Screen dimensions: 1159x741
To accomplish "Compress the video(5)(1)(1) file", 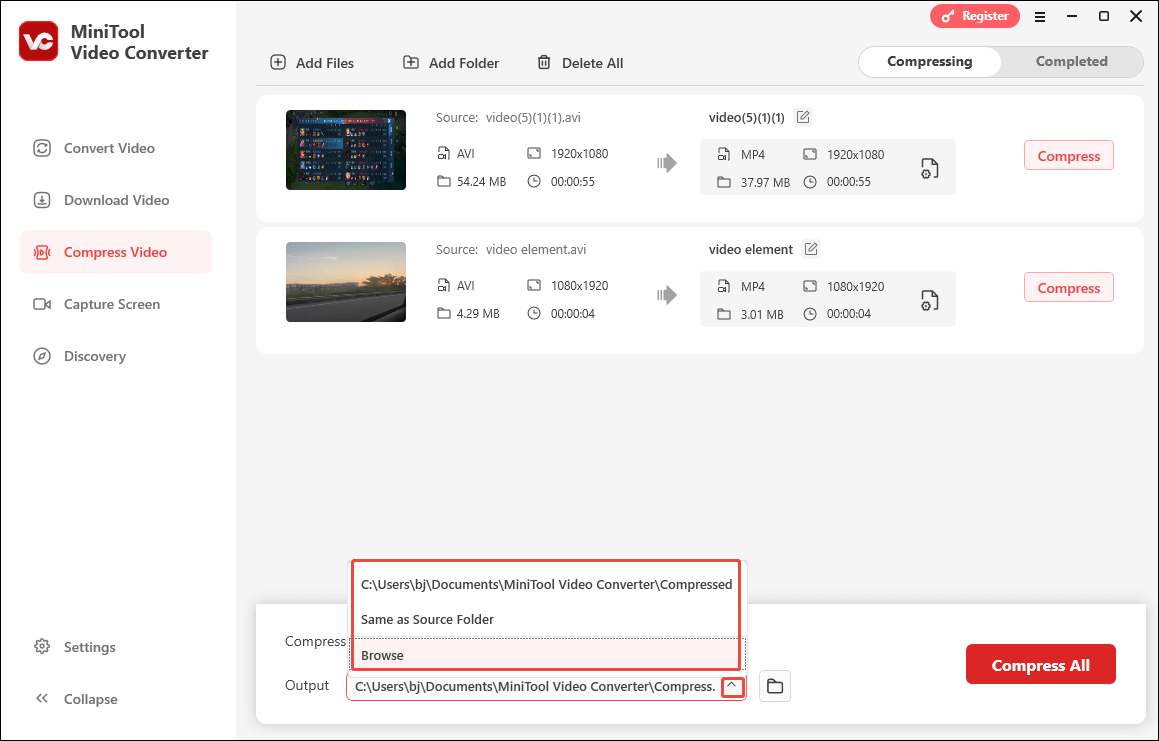I will tap(1069, 155).
